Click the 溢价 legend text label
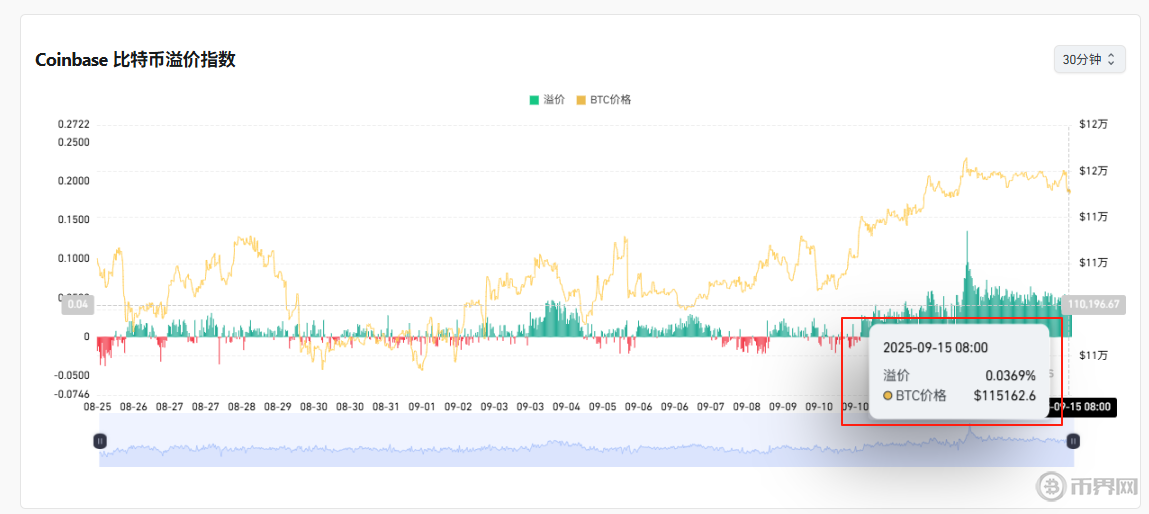This screenshot has width=1149, height=514. point(554,100)
